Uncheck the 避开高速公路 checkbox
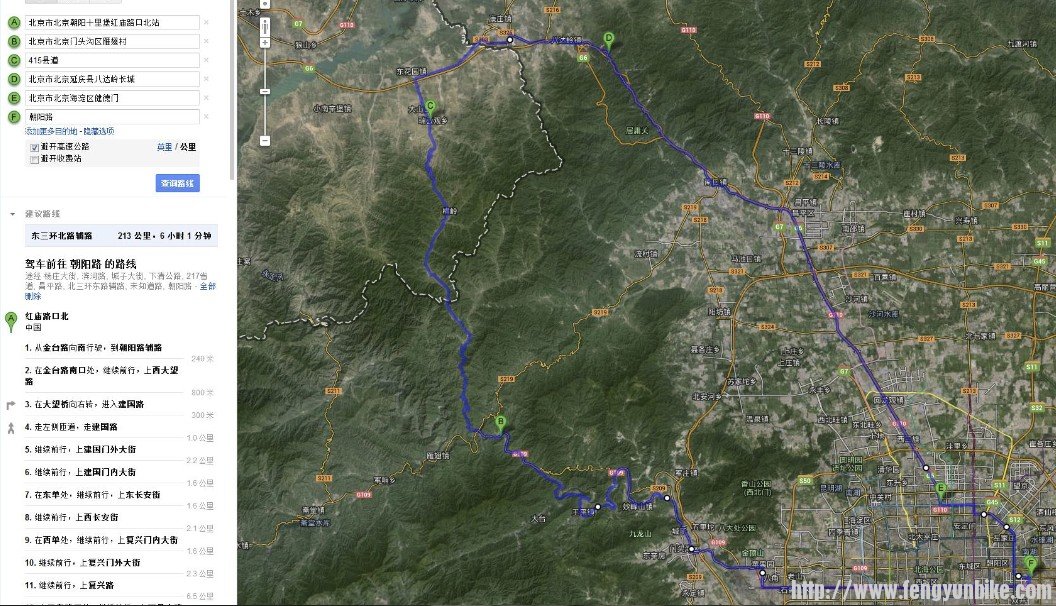Viewport: 1056px width, 606px height. (x=34, y=147)
